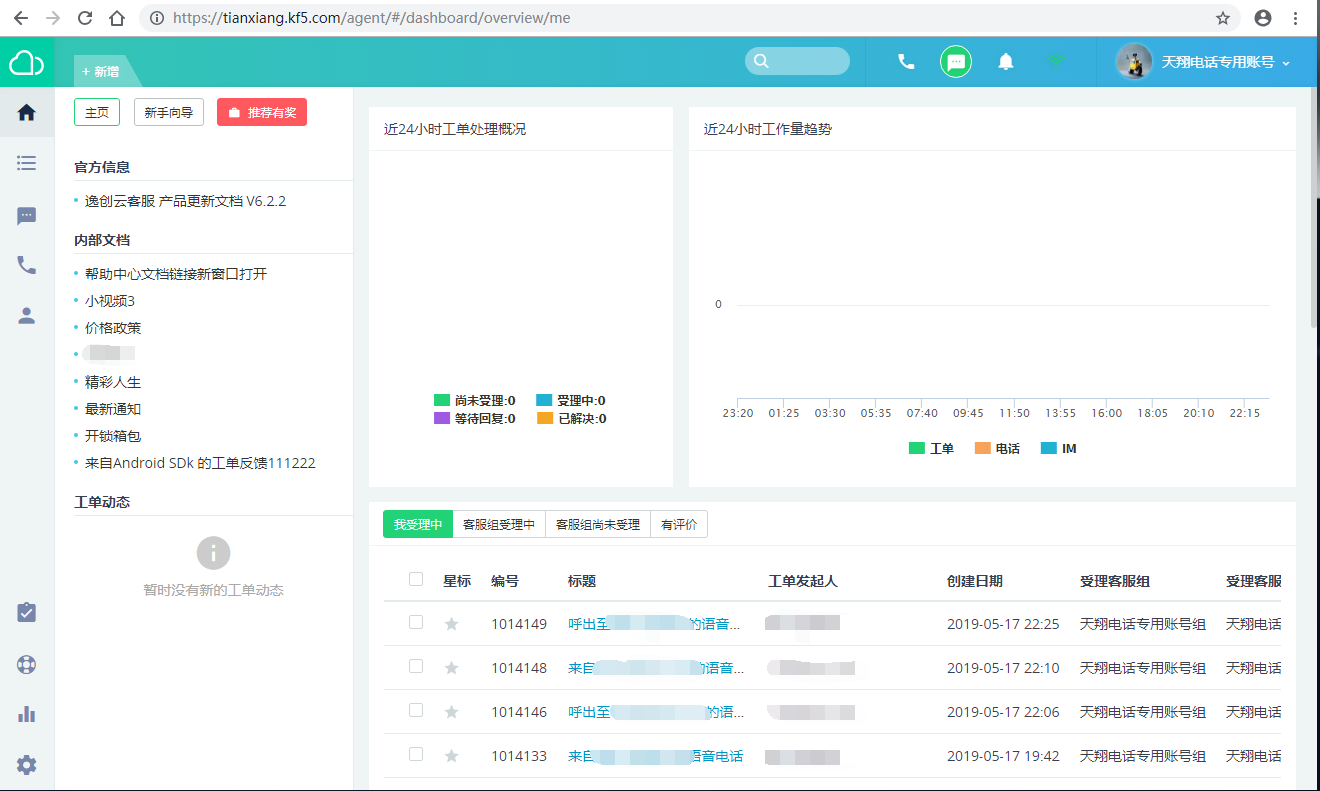
Task: Click the green IM chat bubble icon
Action: click(x=956, y=62)
